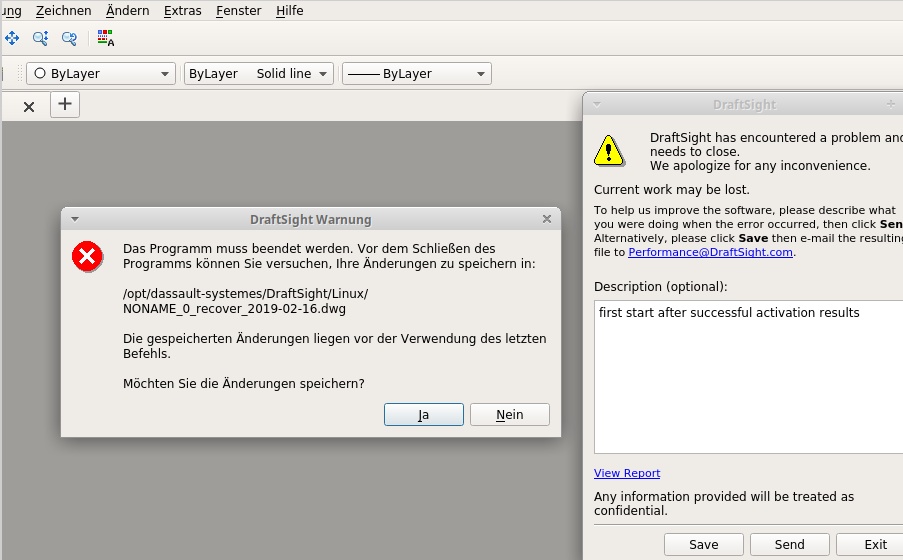The width and height of the screenshot is (903, 560).
Task: Click the 'Description (optional):' label
Action: click(661, 287)
